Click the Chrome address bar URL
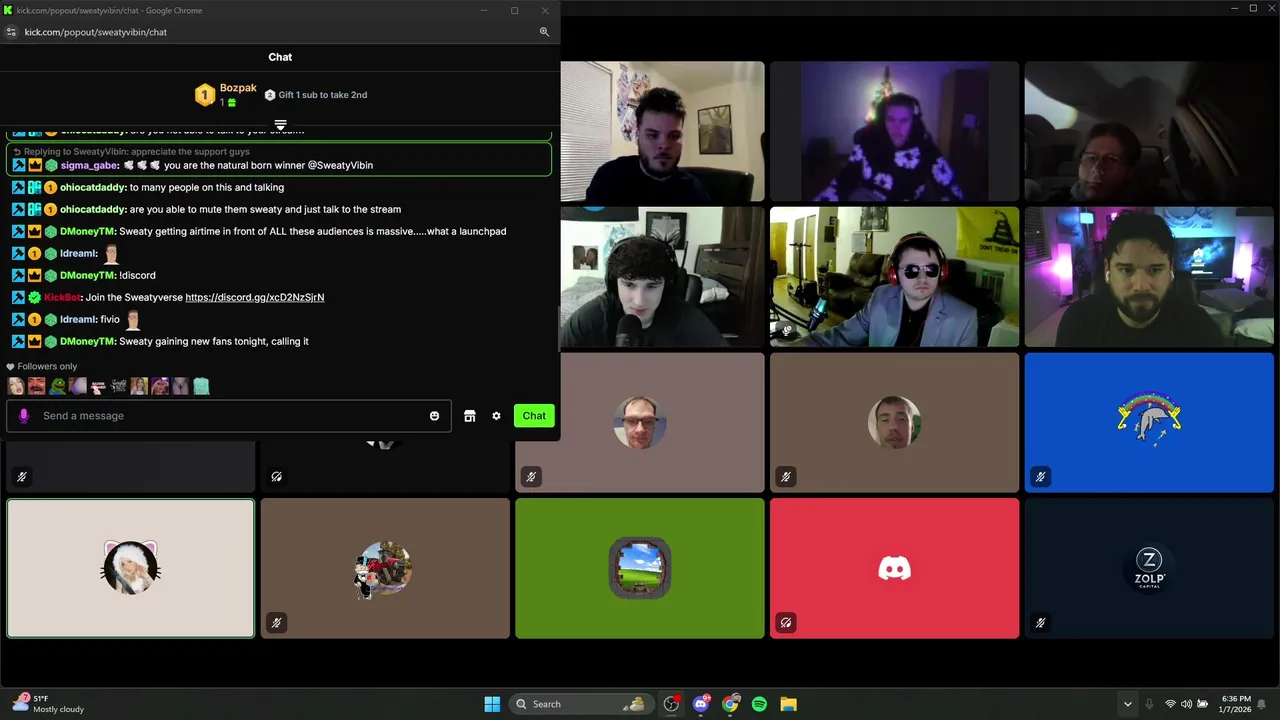The width and height of the screenshot is (1280, 720). pos(96,32)
